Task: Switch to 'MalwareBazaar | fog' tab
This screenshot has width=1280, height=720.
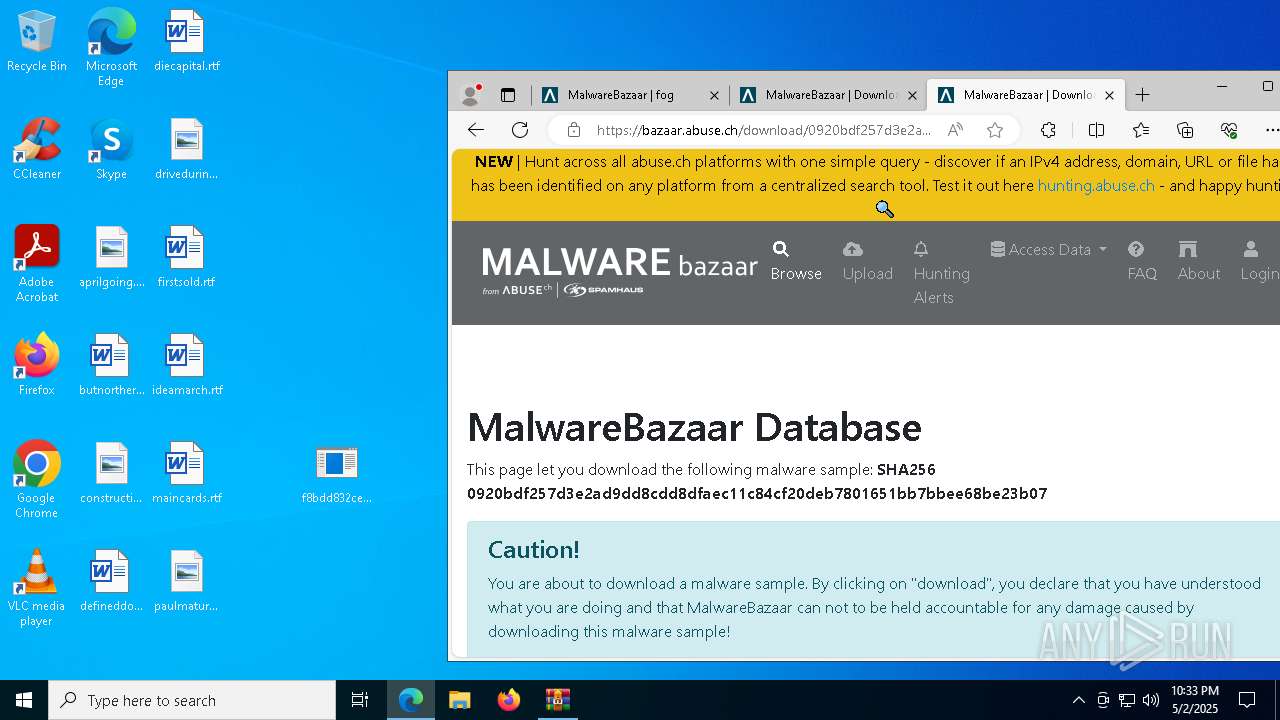Action: point(630,95)
